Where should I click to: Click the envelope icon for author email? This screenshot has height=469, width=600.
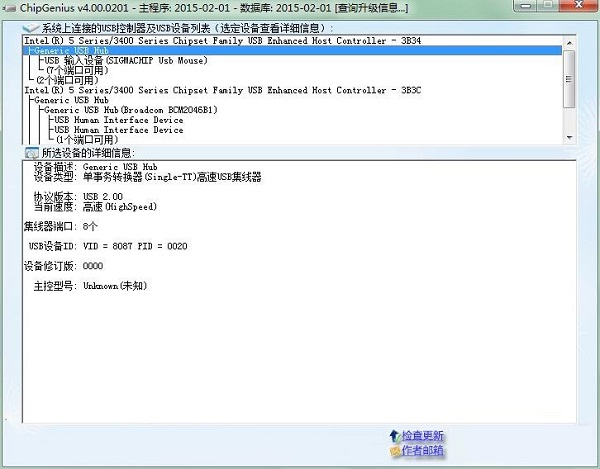[x=394, y=452]
